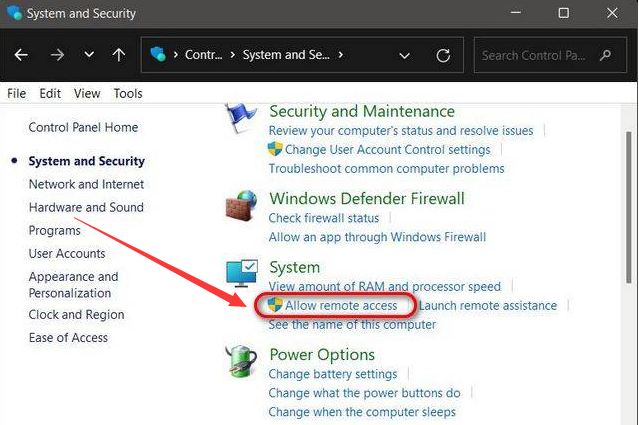Type in the Search Control Panel field
Screen dimensions: 639x425
(535, 55)
